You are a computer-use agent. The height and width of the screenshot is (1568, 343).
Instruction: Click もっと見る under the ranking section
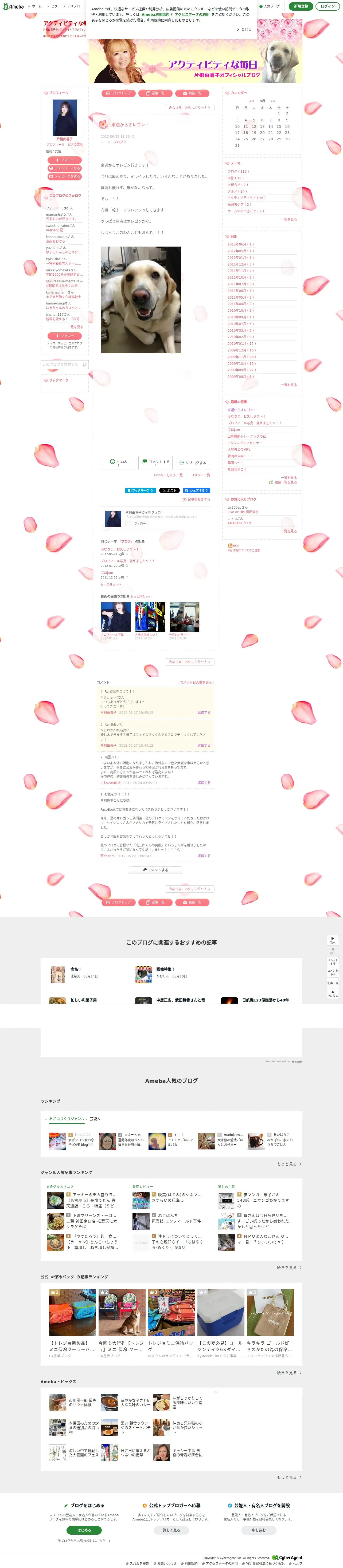(x=289, y=1164)
